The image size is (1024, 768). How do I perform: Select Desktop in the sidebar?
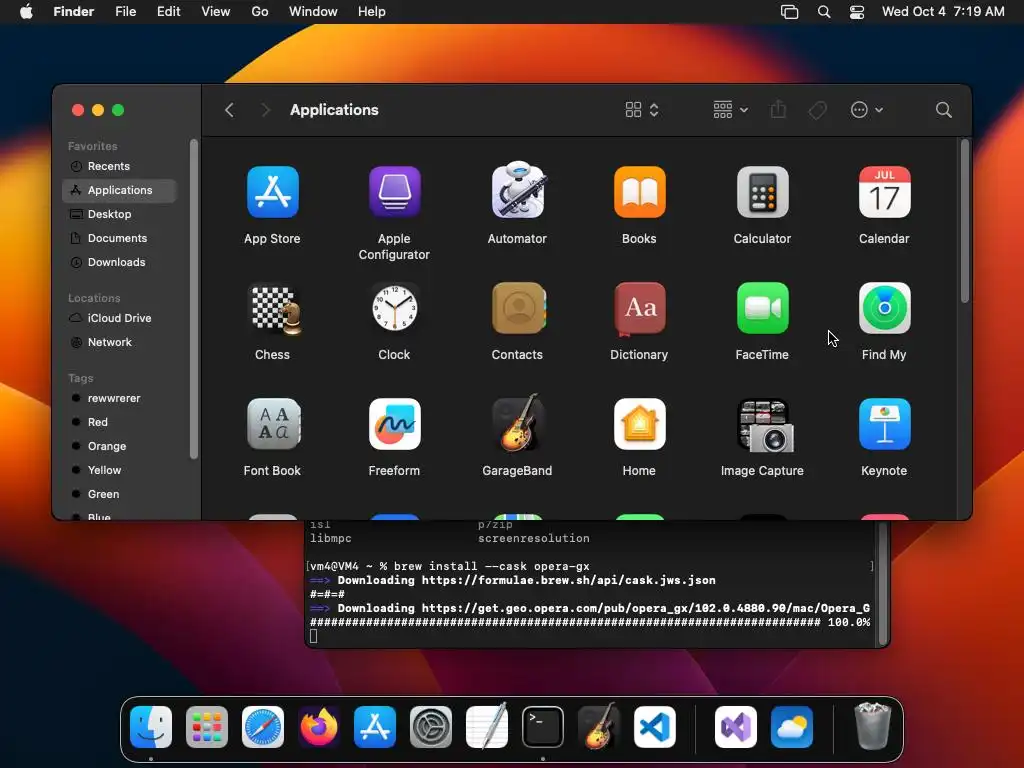(120, 214)
